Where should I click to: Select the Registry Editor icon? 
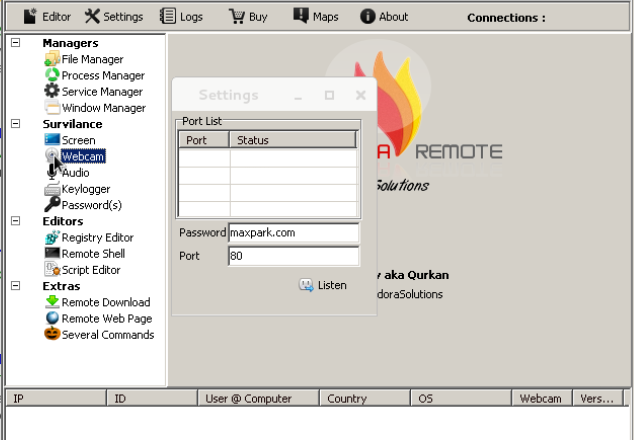point(52,238)
